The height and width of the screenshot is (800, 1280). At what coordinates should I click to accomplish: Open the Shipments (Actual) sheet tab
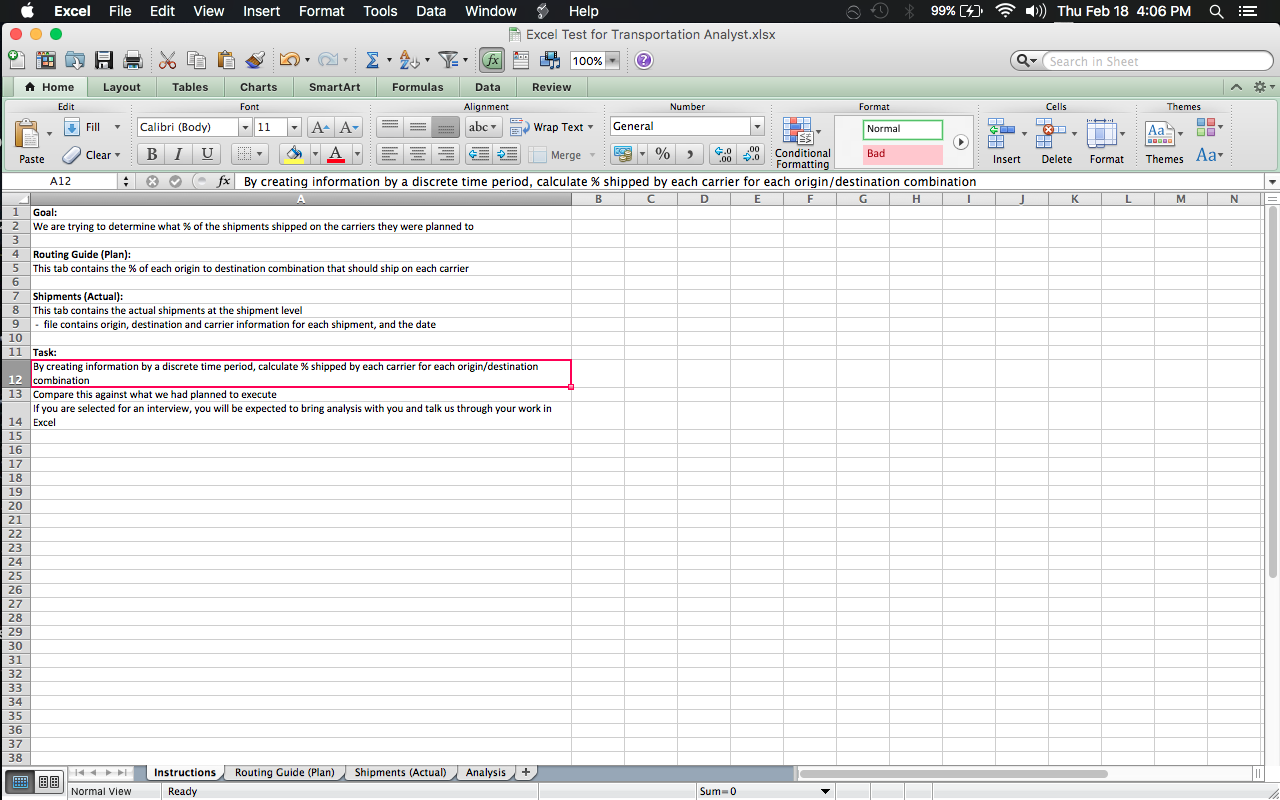point(400,772)
